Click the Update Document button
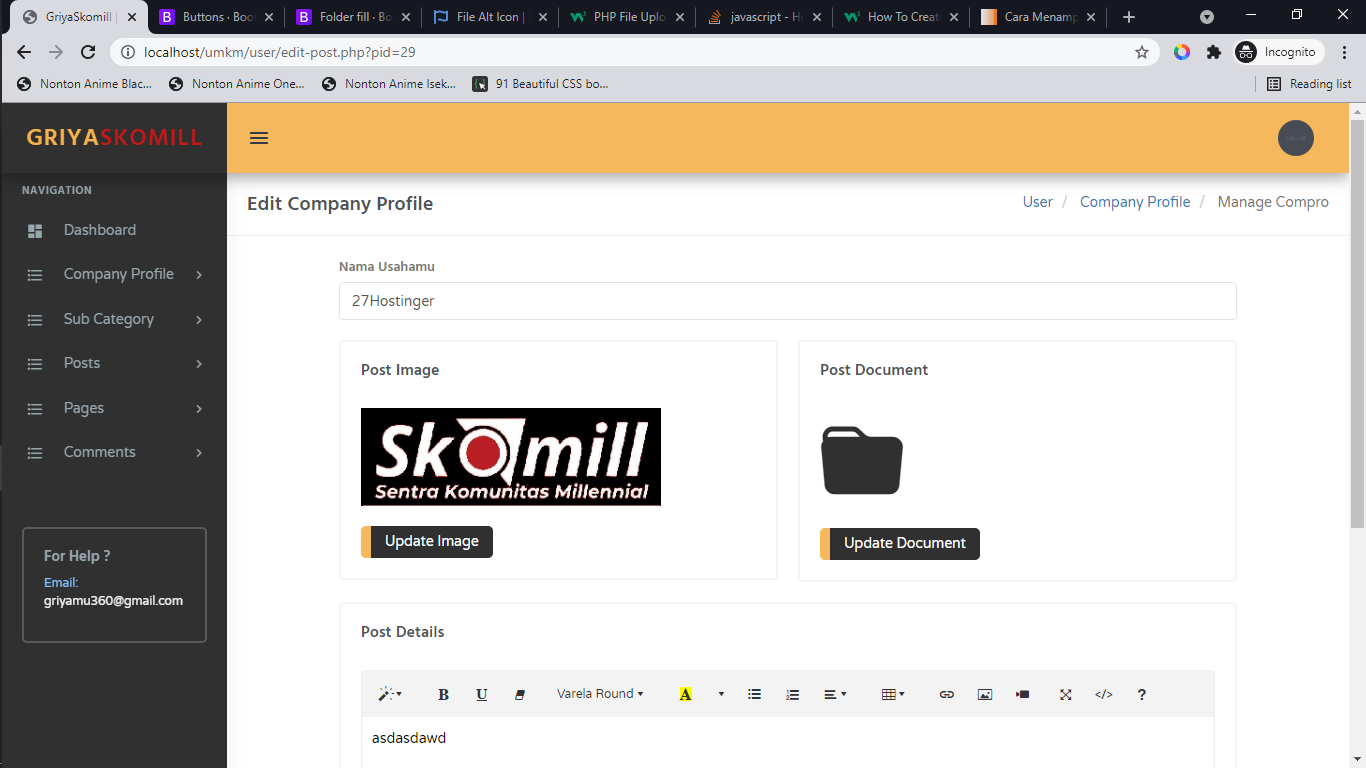 pyautogui.click(x=904, y=543)
